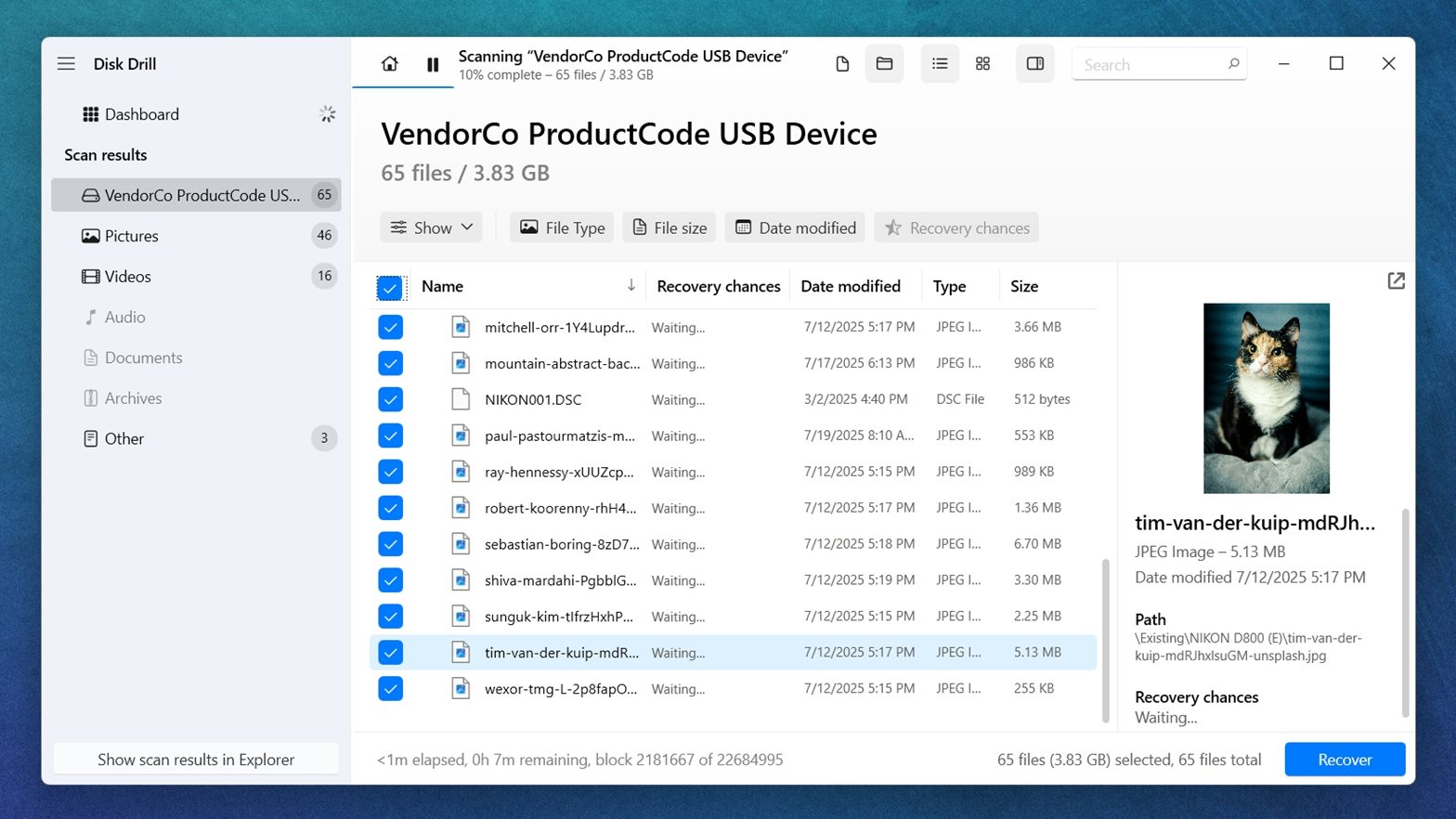This screenshot has height=819, width=1456.
Task: Click wexor-tmg JPEG file icon
Action: [461, 689]
